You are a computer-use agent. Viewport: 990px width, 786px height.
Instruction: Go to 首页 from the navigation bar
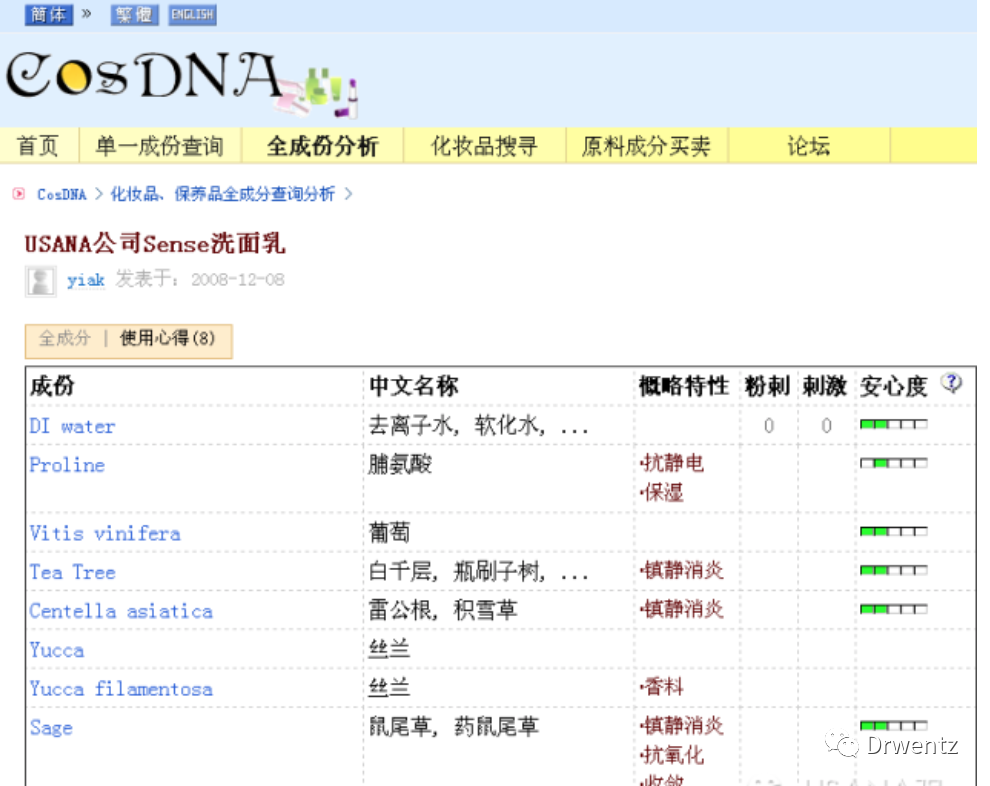(36, 145)
